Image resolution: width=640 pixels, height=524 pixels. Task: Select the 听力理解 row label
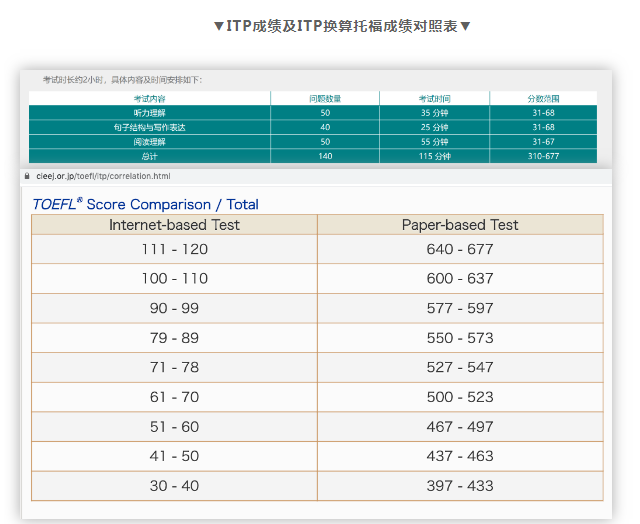[x=149, y=113]
